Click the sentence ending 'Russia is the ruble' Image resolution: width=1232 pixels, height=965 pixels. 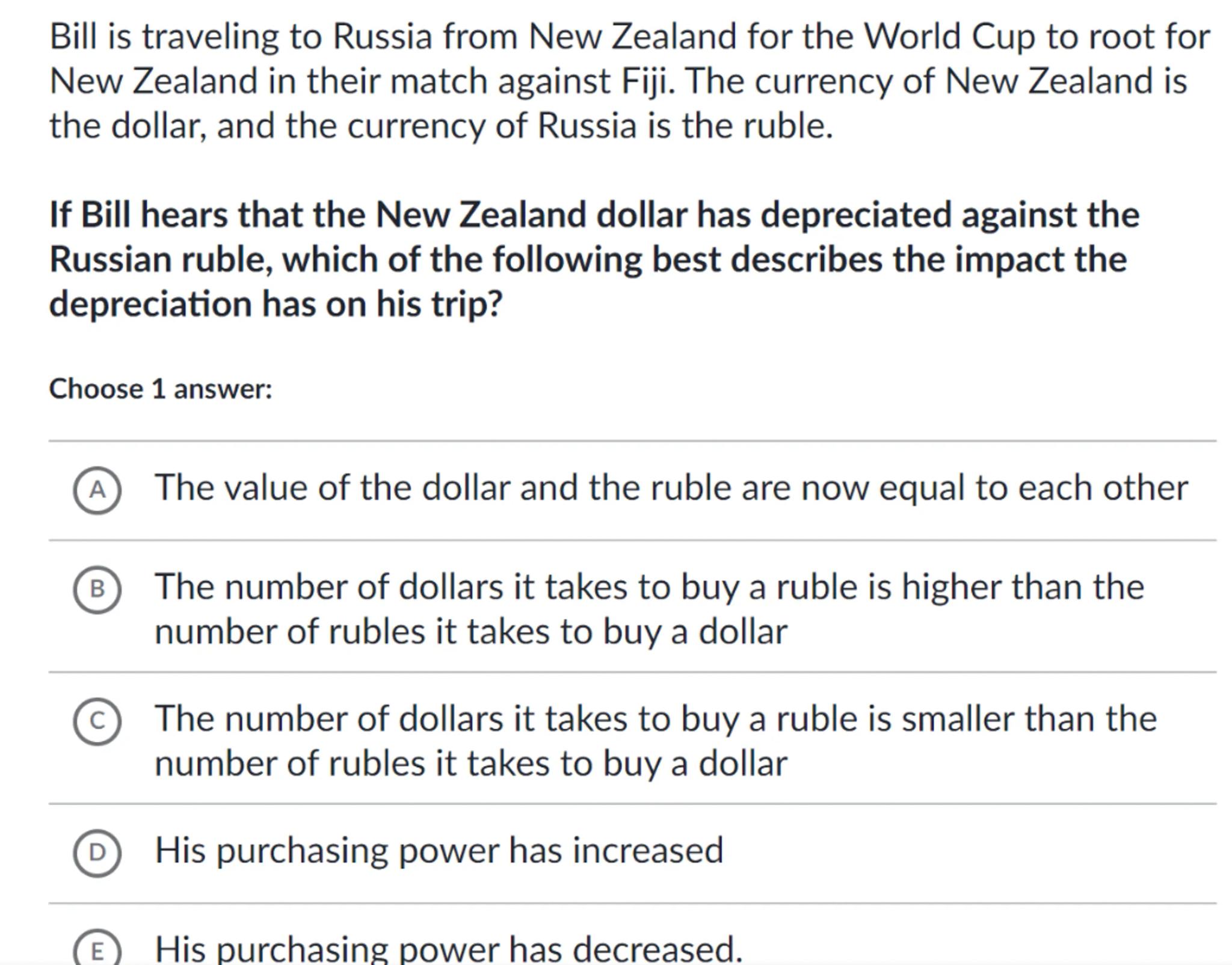point(440,126)
